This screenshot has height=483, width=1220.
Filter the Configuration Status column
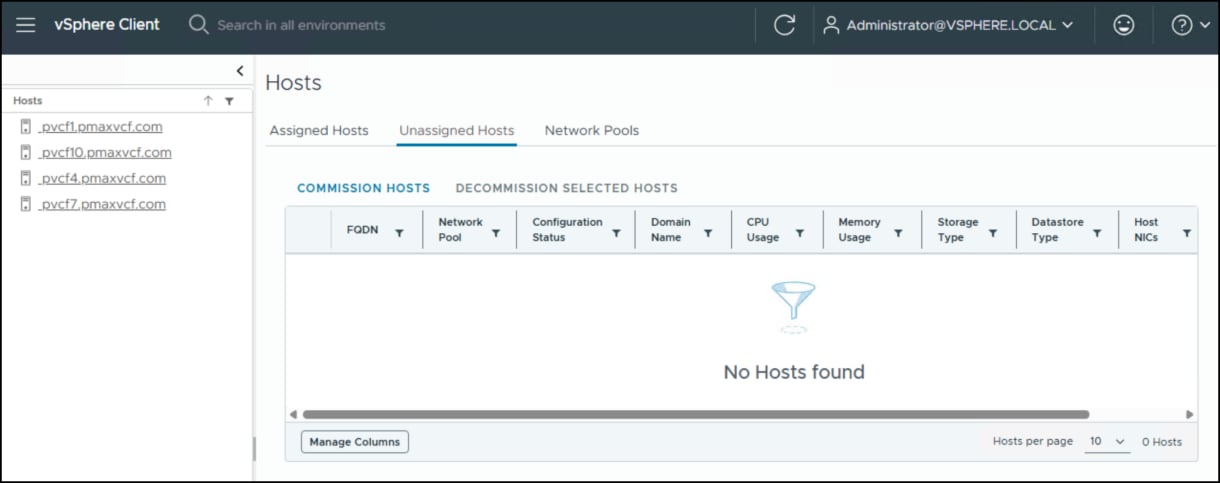click(x=616, y=233)
